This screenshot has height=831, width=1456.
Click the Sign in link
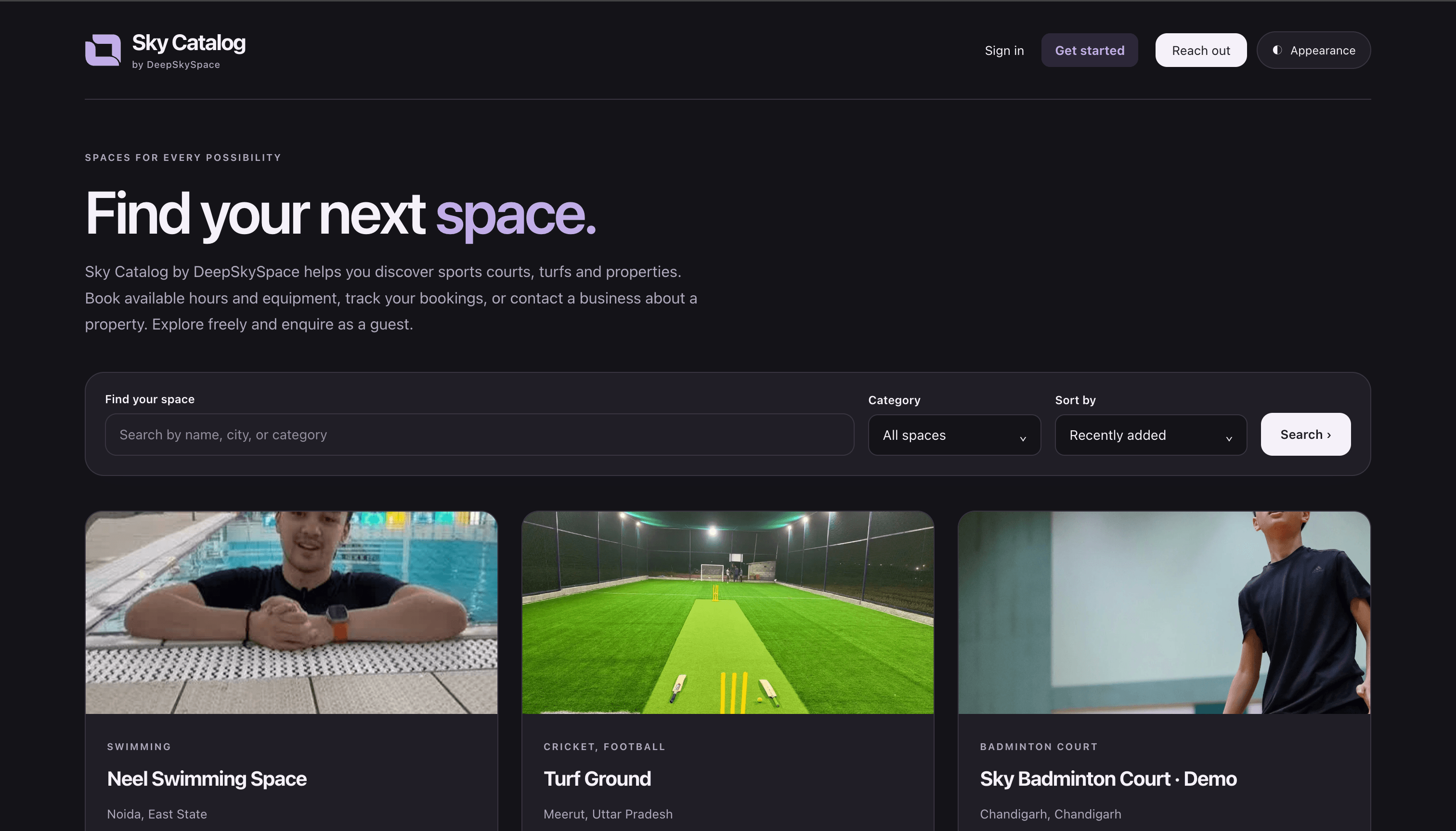(1004, 50)
